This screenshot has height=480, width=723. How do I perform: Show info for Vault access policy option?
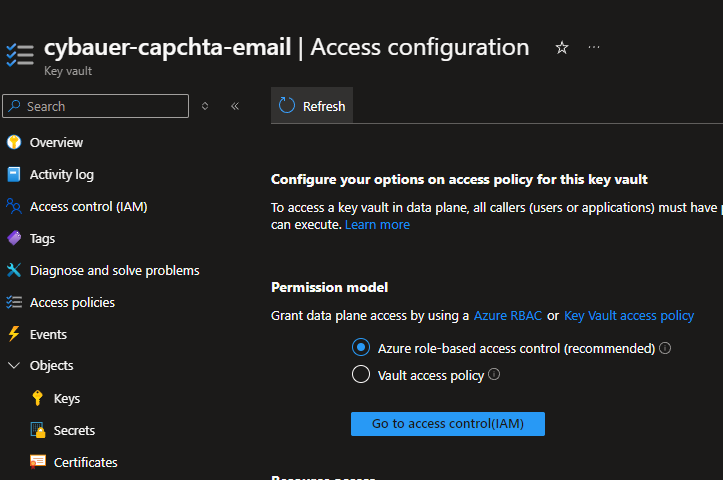(x=494, y=374)
